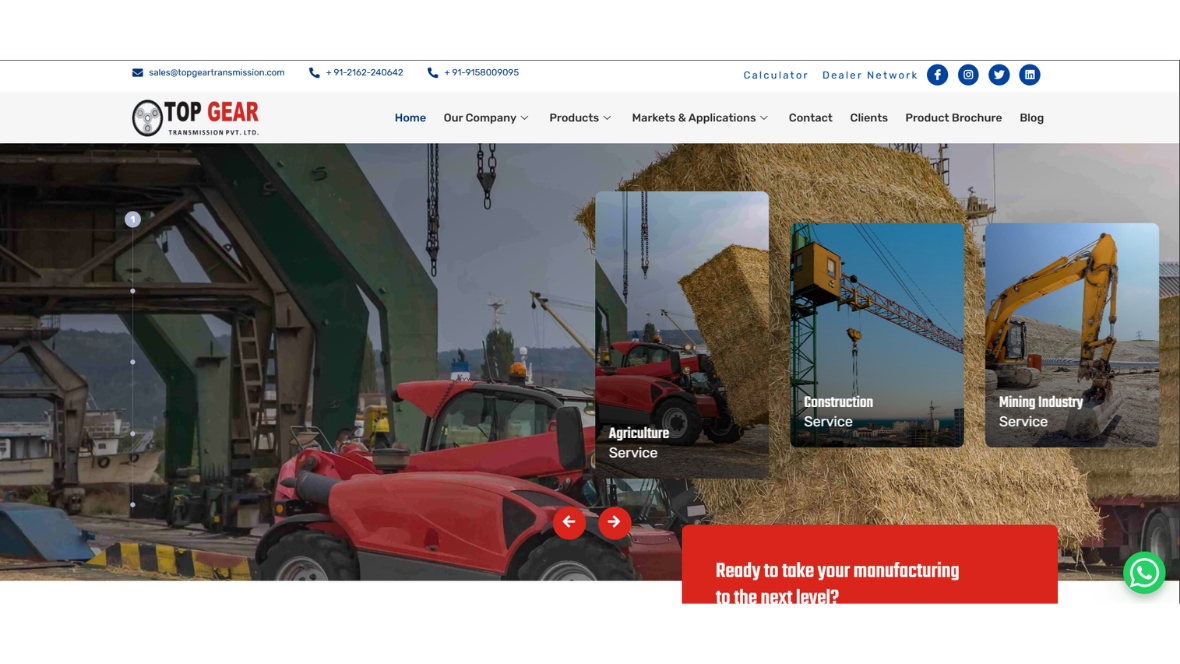Expand Markets & Applications dropdown
The image size is (1180, 664).
click(x=700, y=118)
